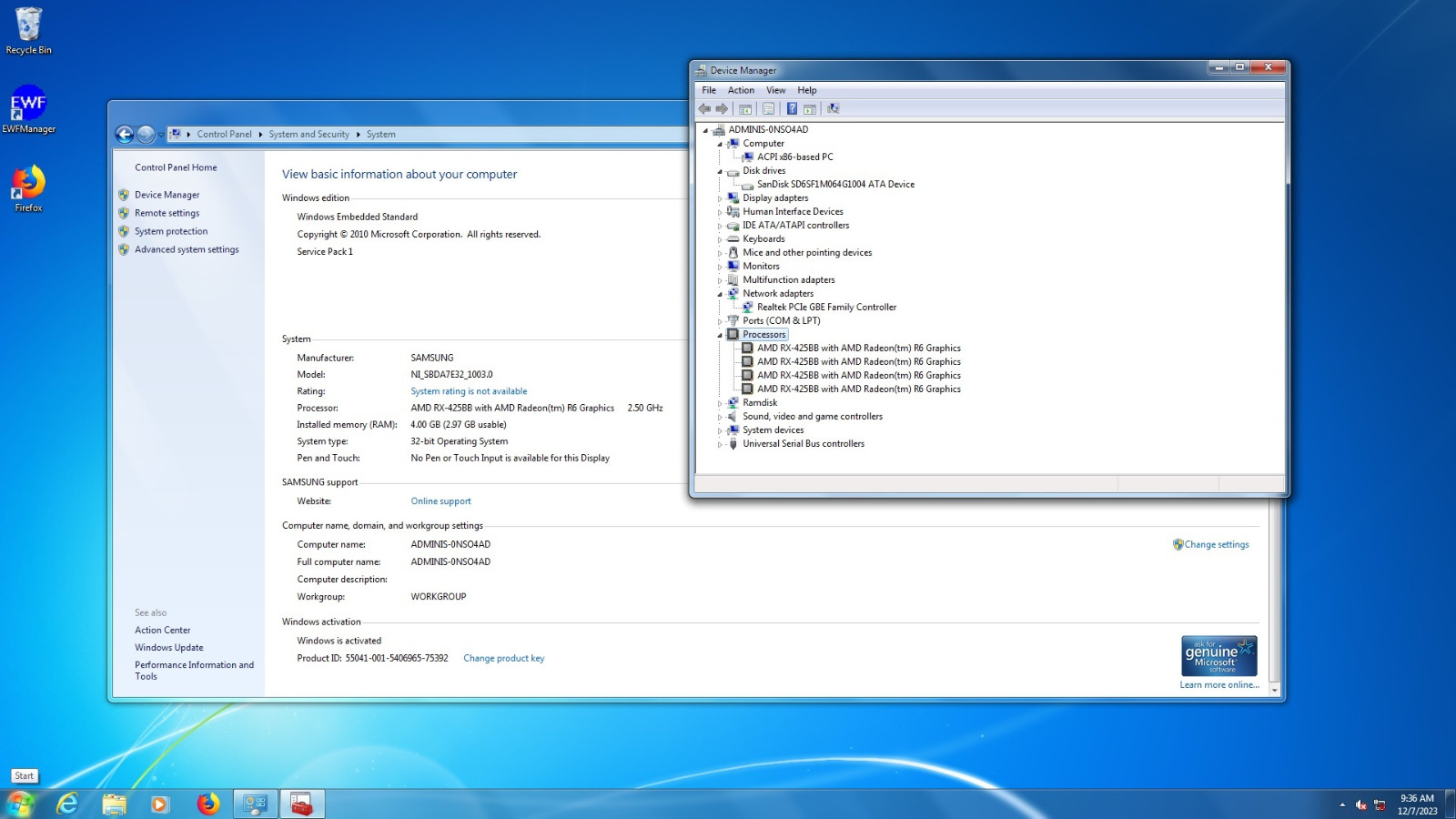Open the View menu in Device Manager
1456x819 pixels.
(775, 90)
